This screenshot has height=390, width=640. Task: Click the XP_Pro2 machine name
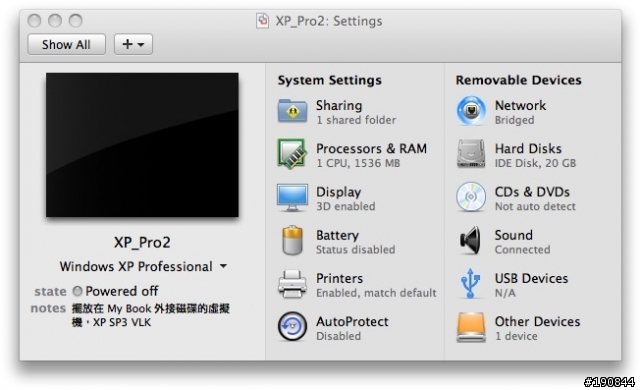[x=142, y=242]
